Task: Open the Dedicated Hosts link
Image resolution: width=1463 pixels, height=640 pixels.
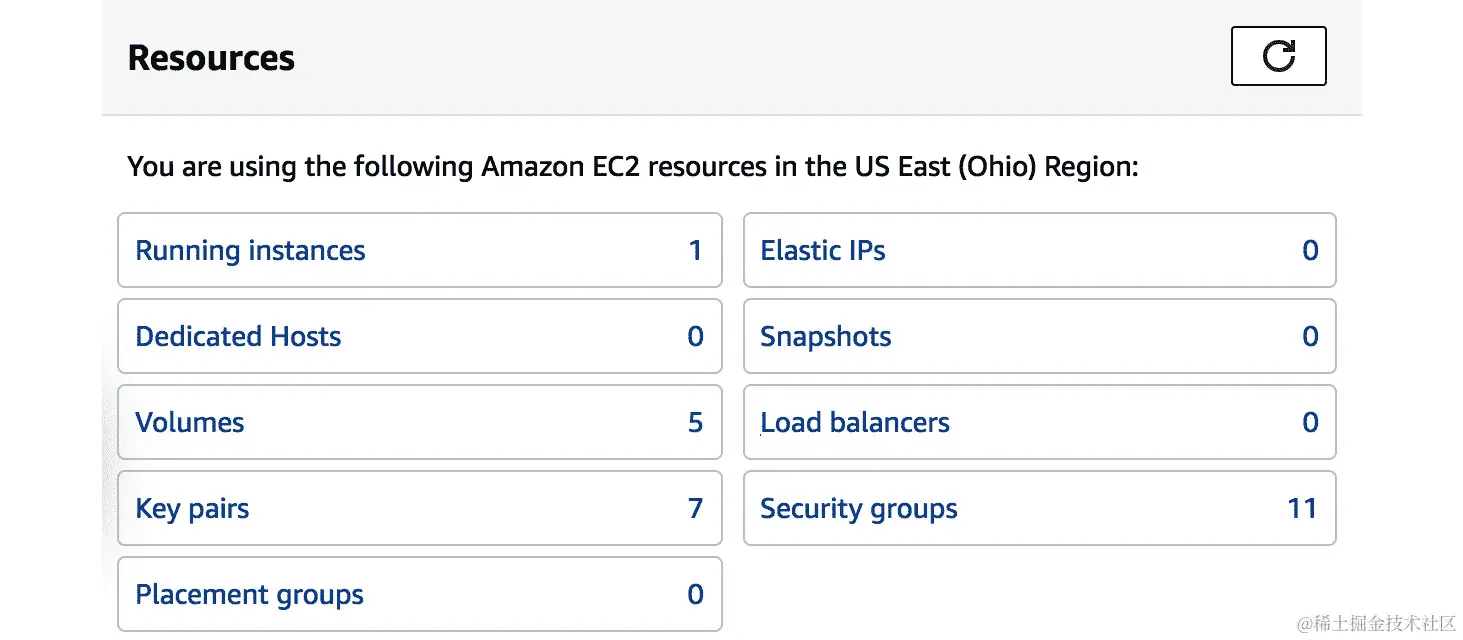Action: pos(238,336)
